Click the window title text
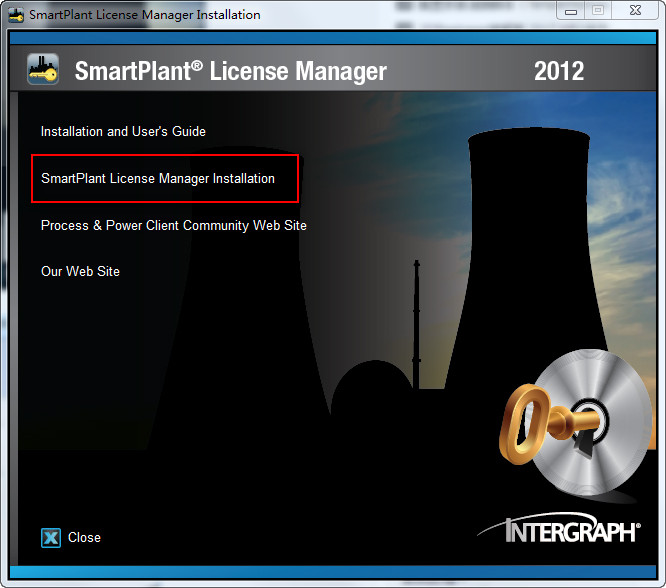The height and width of the screenshot is (588, 666). pyautogui.click(x=145, y=15)
